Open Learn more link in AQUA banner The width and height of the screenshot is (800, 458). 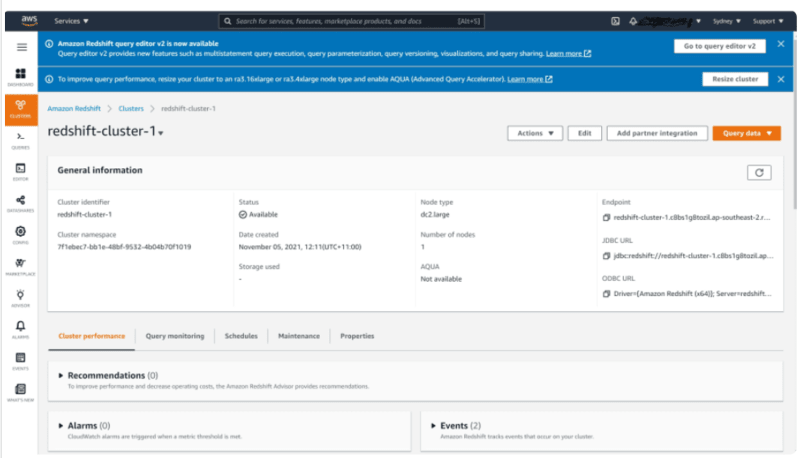point(530,79)
